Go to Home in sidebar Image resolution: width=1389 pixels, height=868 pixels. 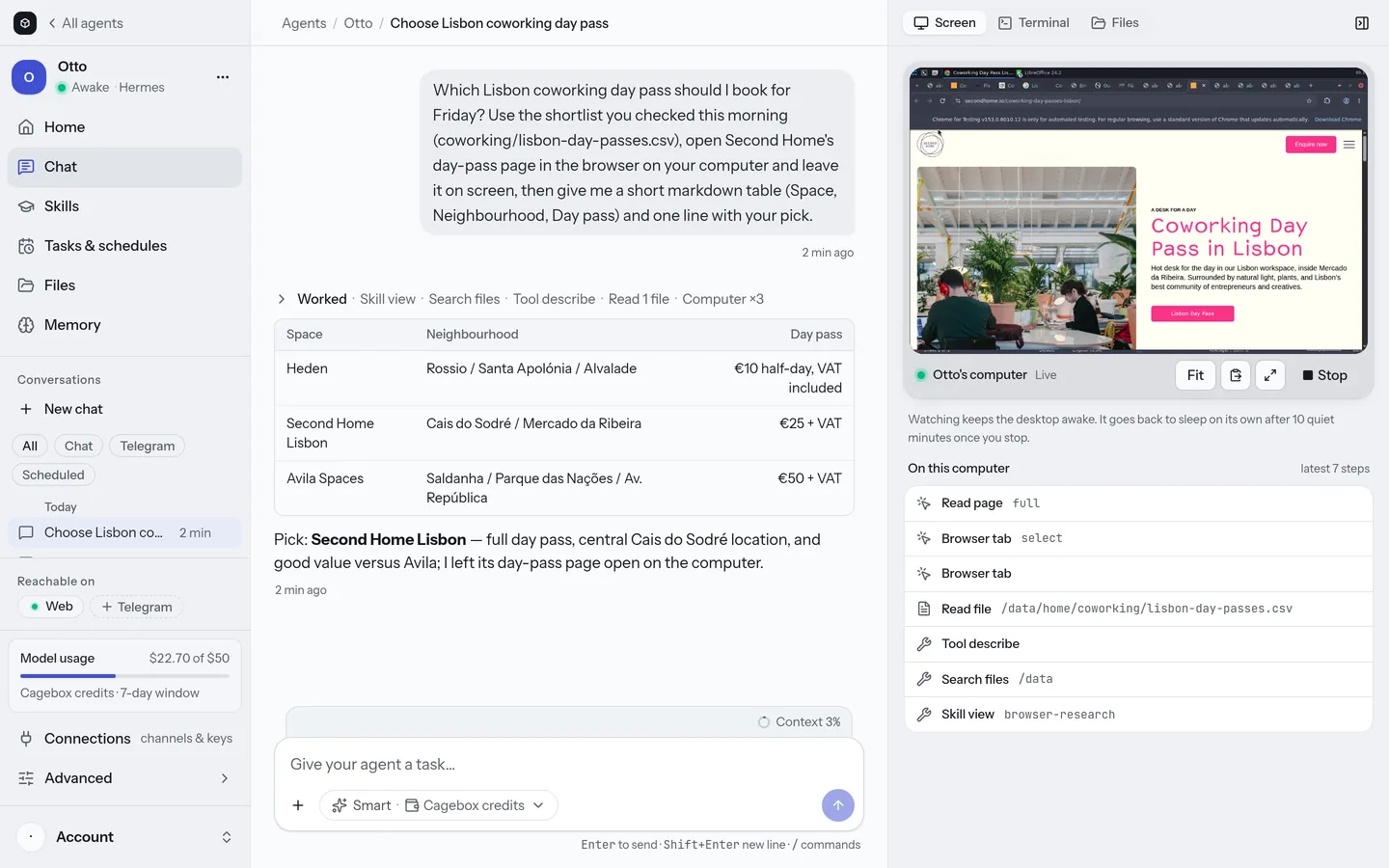click(x=125, y=127)
